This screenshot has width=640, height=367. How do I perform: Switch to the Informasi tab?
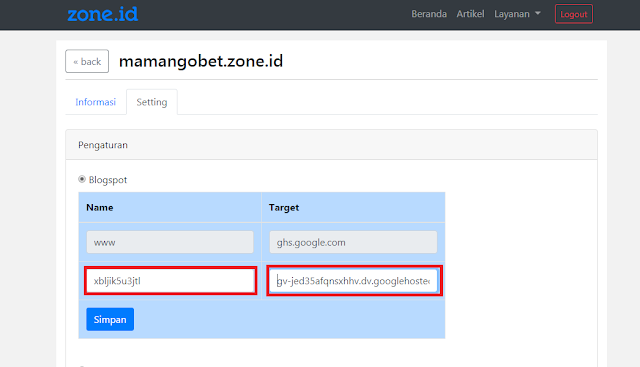[x=96, y=102]
